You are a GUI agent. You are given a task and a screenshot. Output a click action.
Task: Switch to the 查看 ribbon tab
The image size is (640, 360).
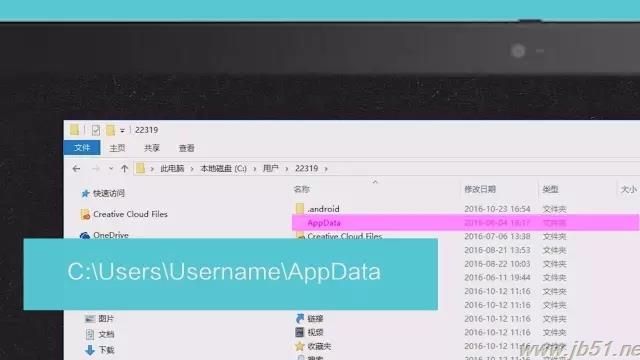point(187,148)
